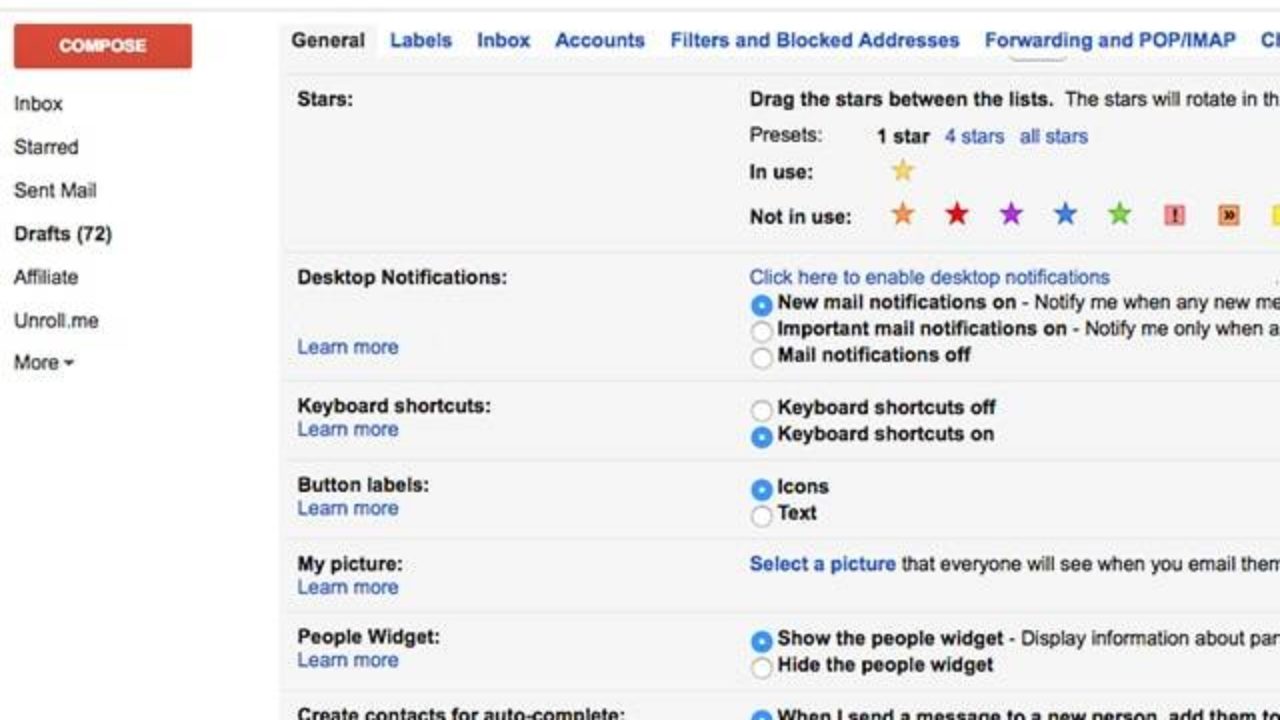Switch to the Labels settings tab
This screenshot has width=1280, height=720.
(x=421, y=41)
